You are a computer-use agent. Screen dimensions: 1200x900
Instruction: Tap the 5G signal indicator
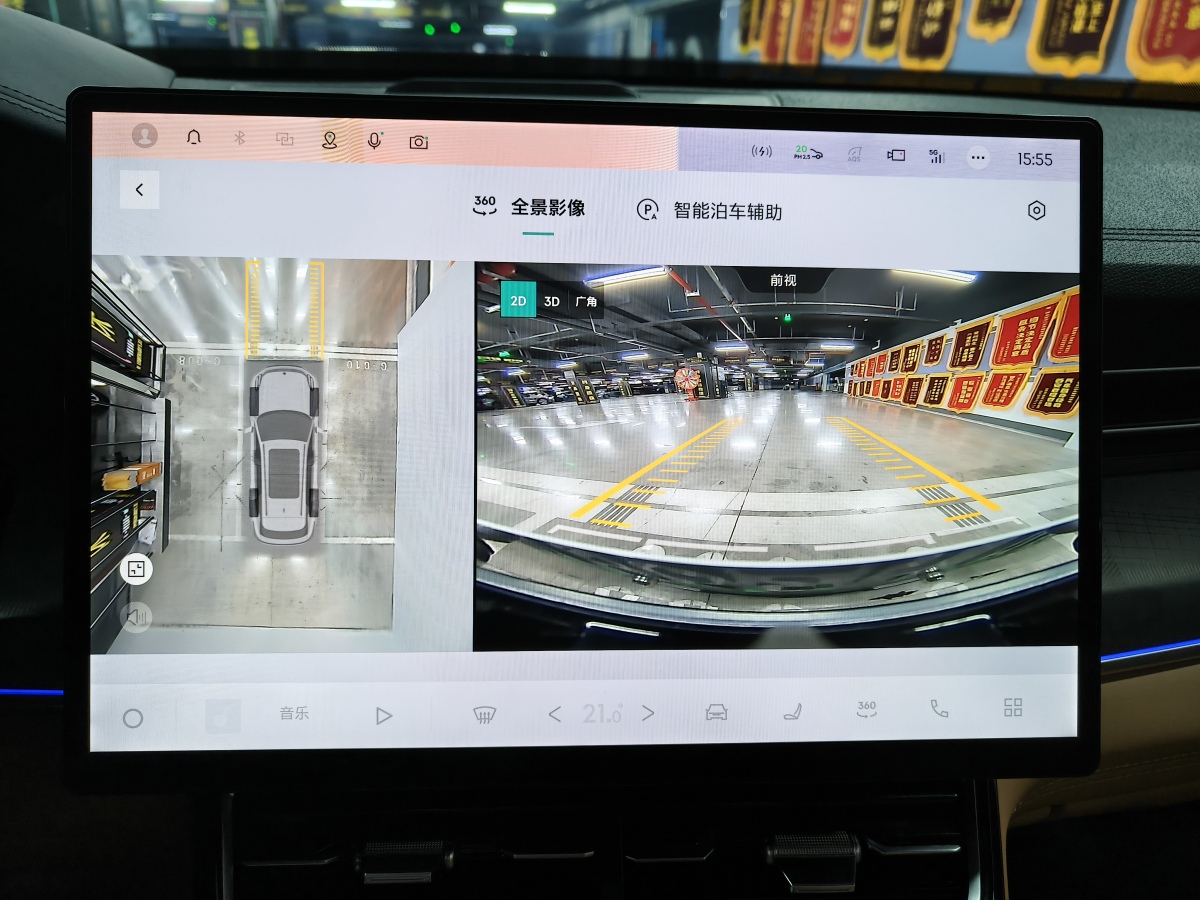click(x=936, y=156)
